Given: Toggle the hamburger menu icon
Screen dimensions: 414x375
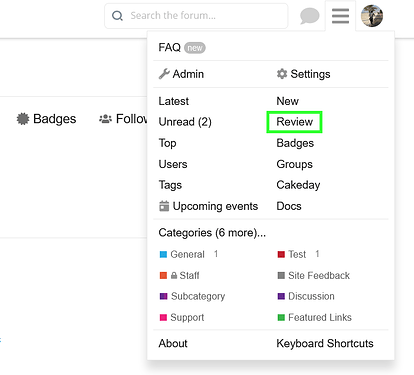Looking at the screenshot, I should (x=340, y=16).
